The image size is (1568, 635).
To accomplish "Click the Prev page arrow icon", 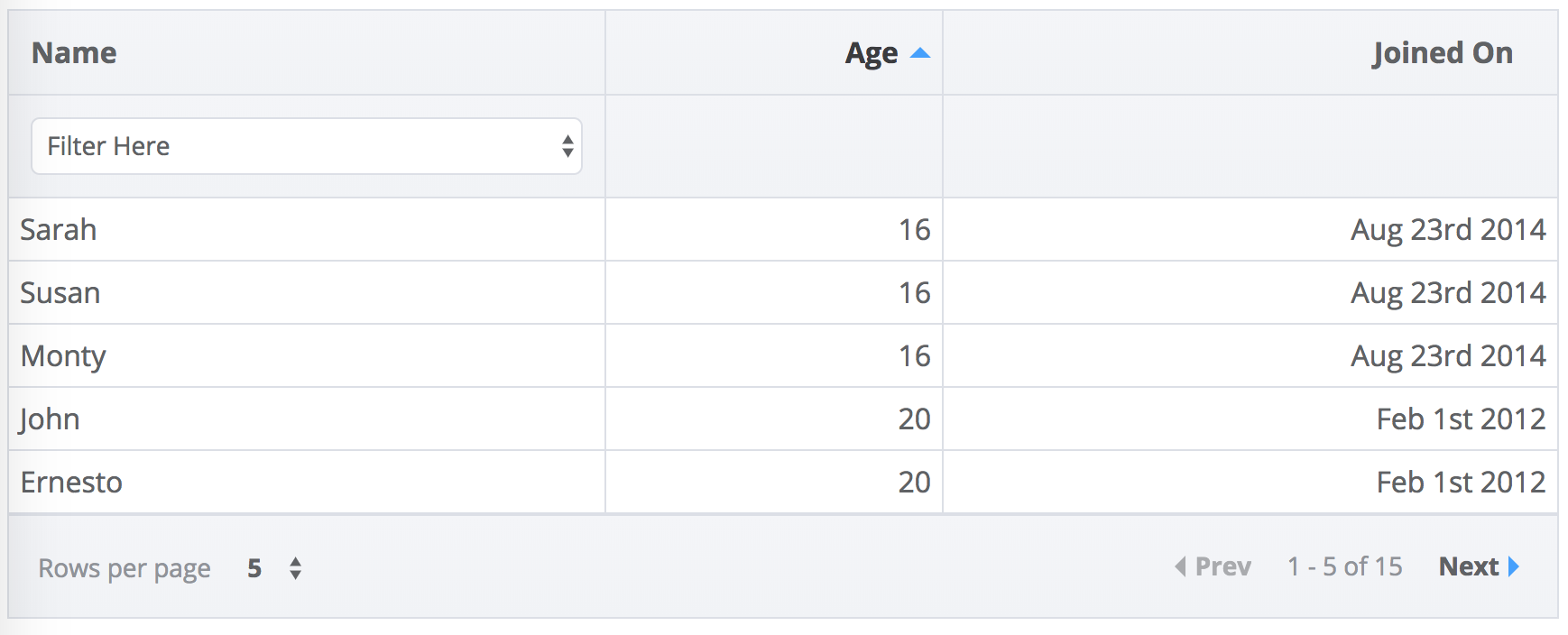I will point(1180,566).
